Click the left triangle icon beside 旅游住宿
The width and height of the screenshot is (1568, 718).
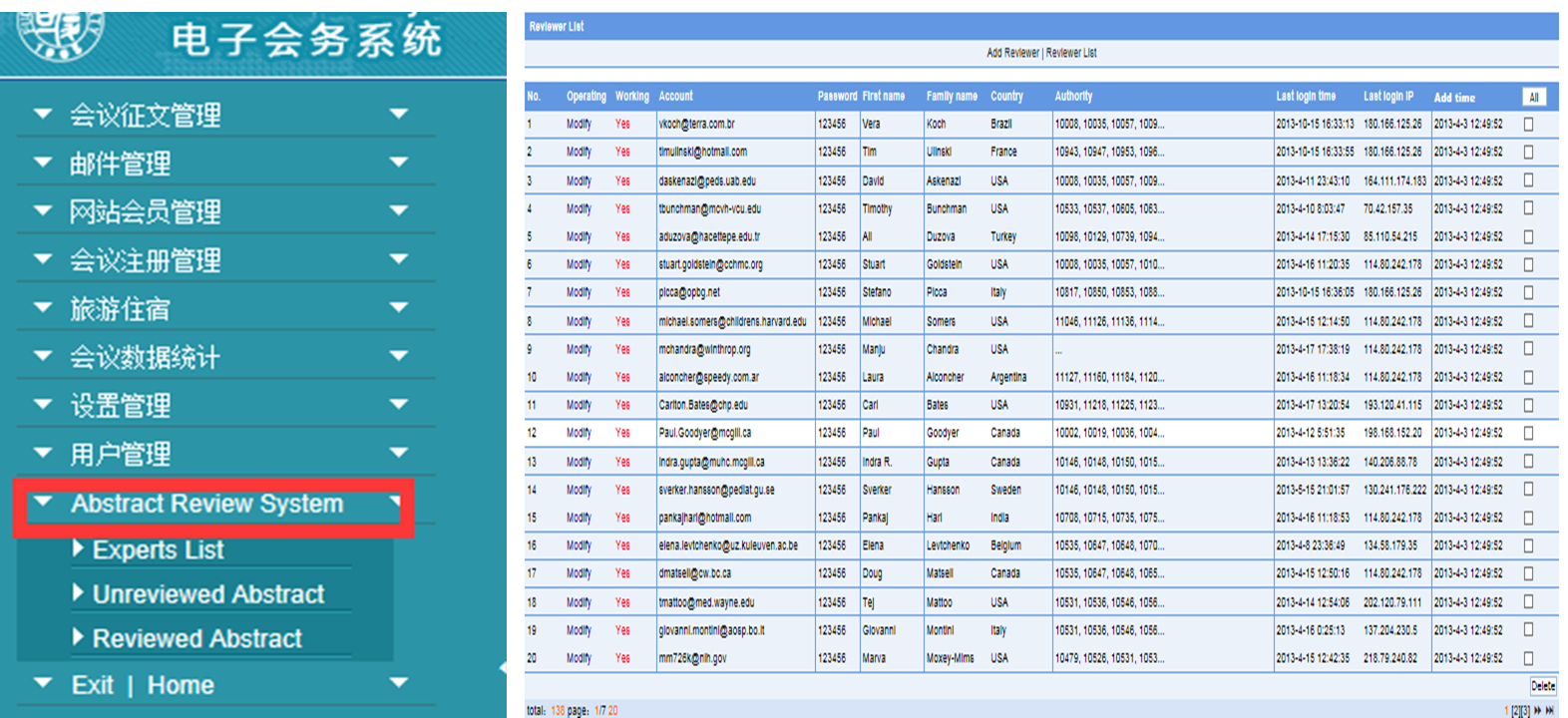click(x=43, y=307)
